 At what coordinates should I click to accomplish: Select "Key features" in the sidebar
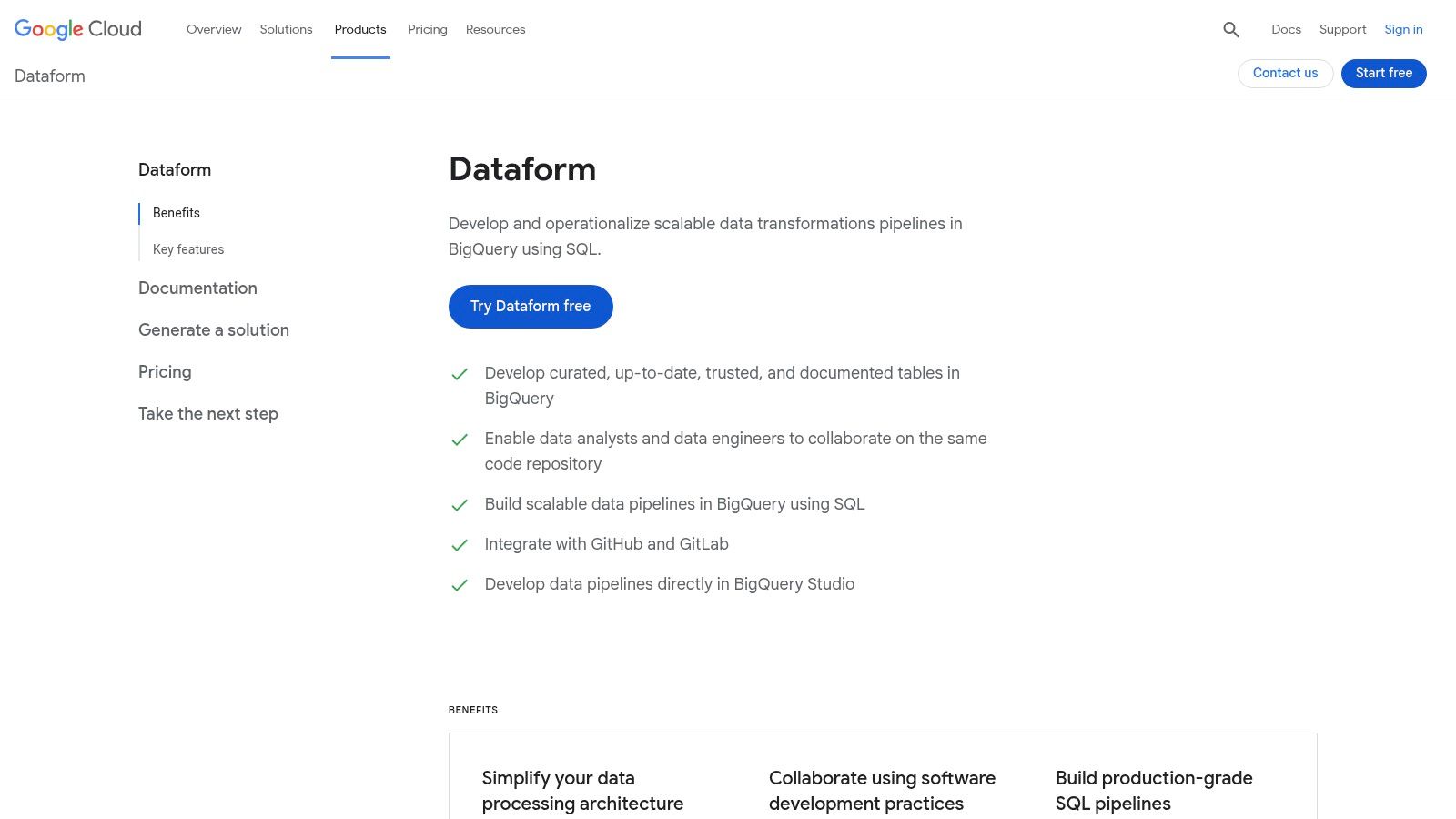point(188,248)
